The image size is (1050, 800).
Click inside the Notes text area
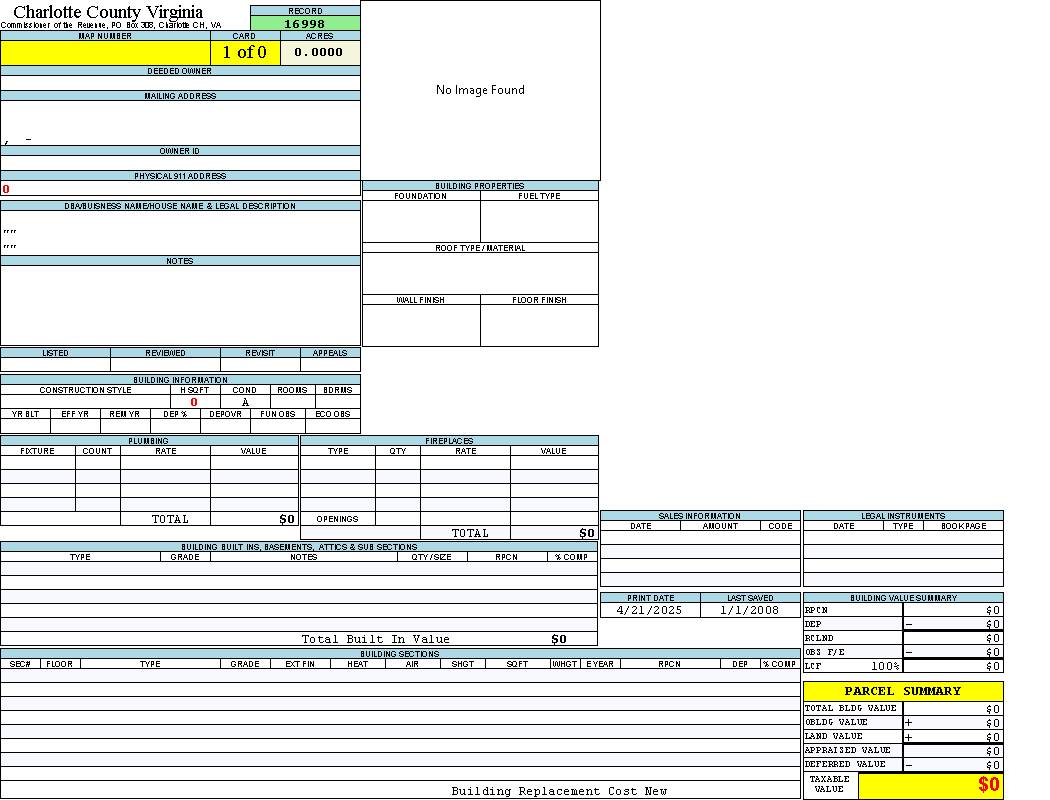pos(180,305)
